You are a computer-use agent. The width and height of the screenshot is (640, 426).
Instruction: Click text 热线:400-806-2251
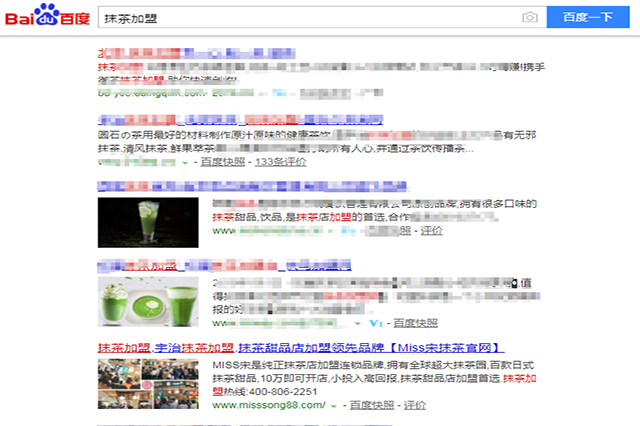click(271, 392)
